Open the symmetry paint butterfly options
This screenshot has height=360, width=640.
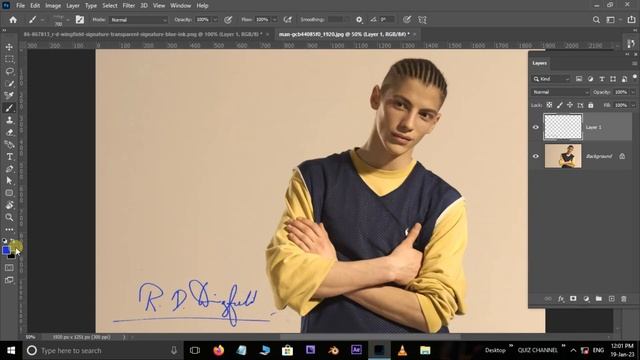pyautogui.click(x=422, y=20)
